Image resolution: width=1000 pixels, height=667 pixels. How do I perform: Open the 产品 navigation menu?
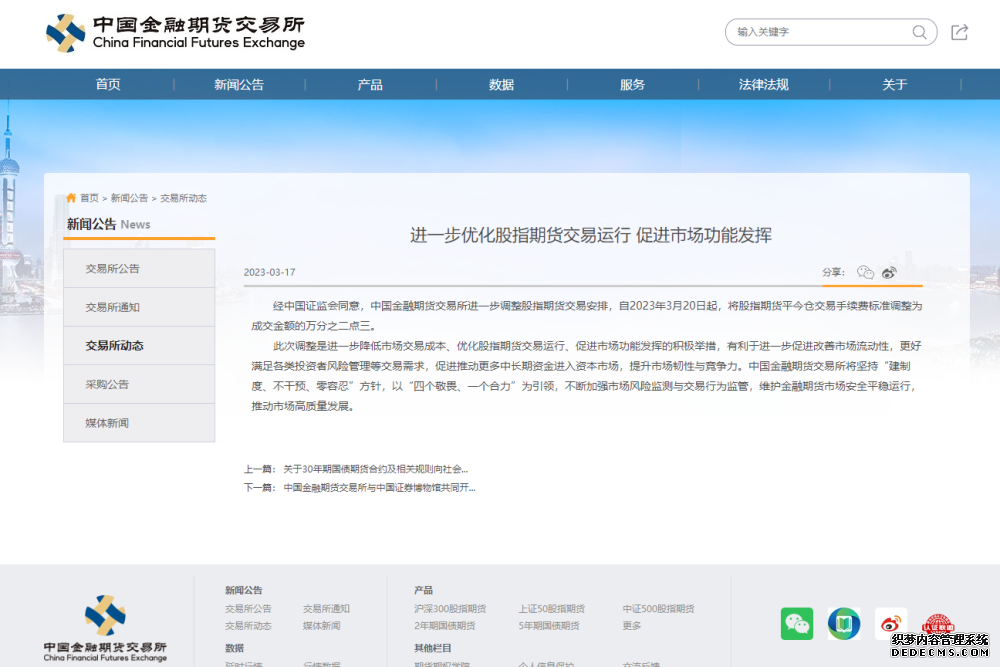pos(370,84)
